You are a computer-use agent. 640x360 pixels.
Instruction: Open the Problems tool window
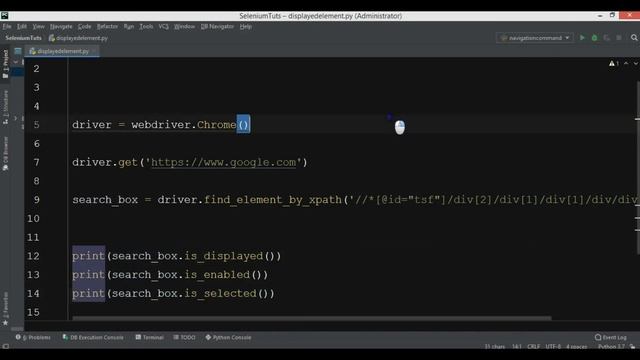coord(33,338)
